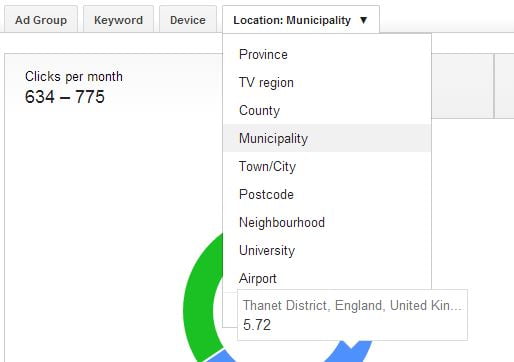514x362 pixels.
Task: Switch to the Keyword tab
Action: click(118, 20)
